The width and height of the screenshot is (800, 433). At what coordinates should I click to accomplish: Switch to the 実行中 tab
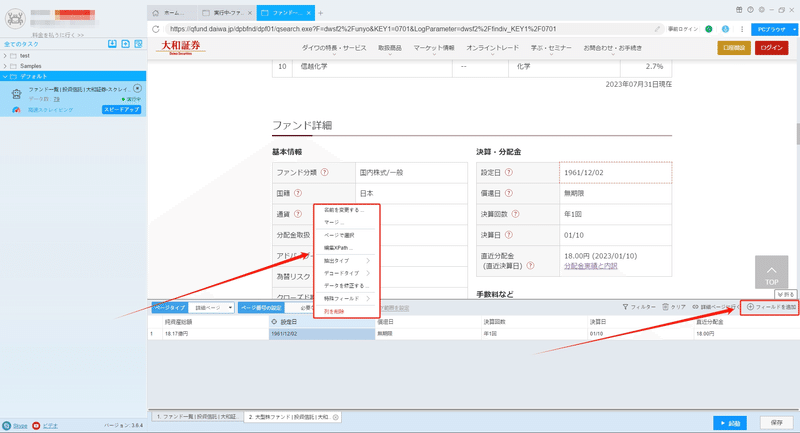coord(226,13)
